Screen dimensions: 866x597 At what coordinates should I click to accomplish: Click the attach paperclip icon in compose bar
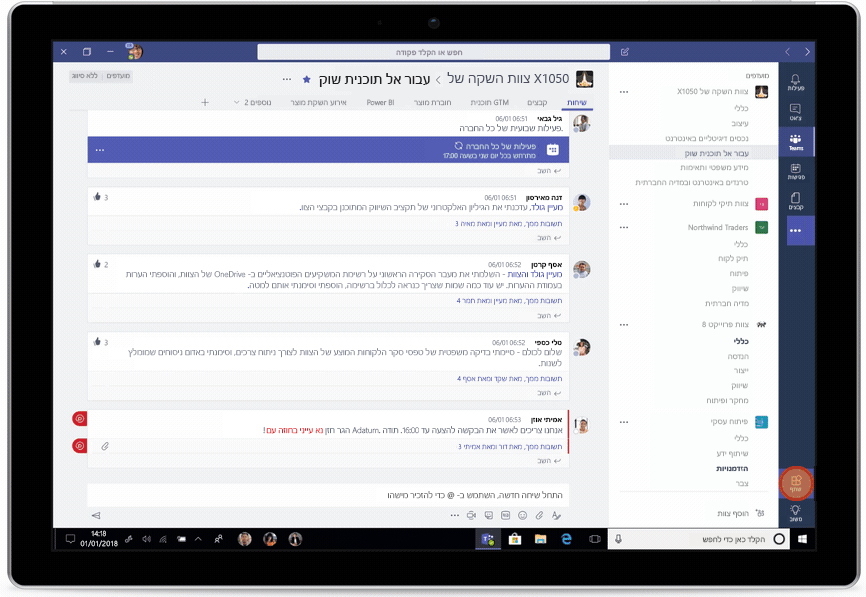pyautogui.click(x=539, y=515)
